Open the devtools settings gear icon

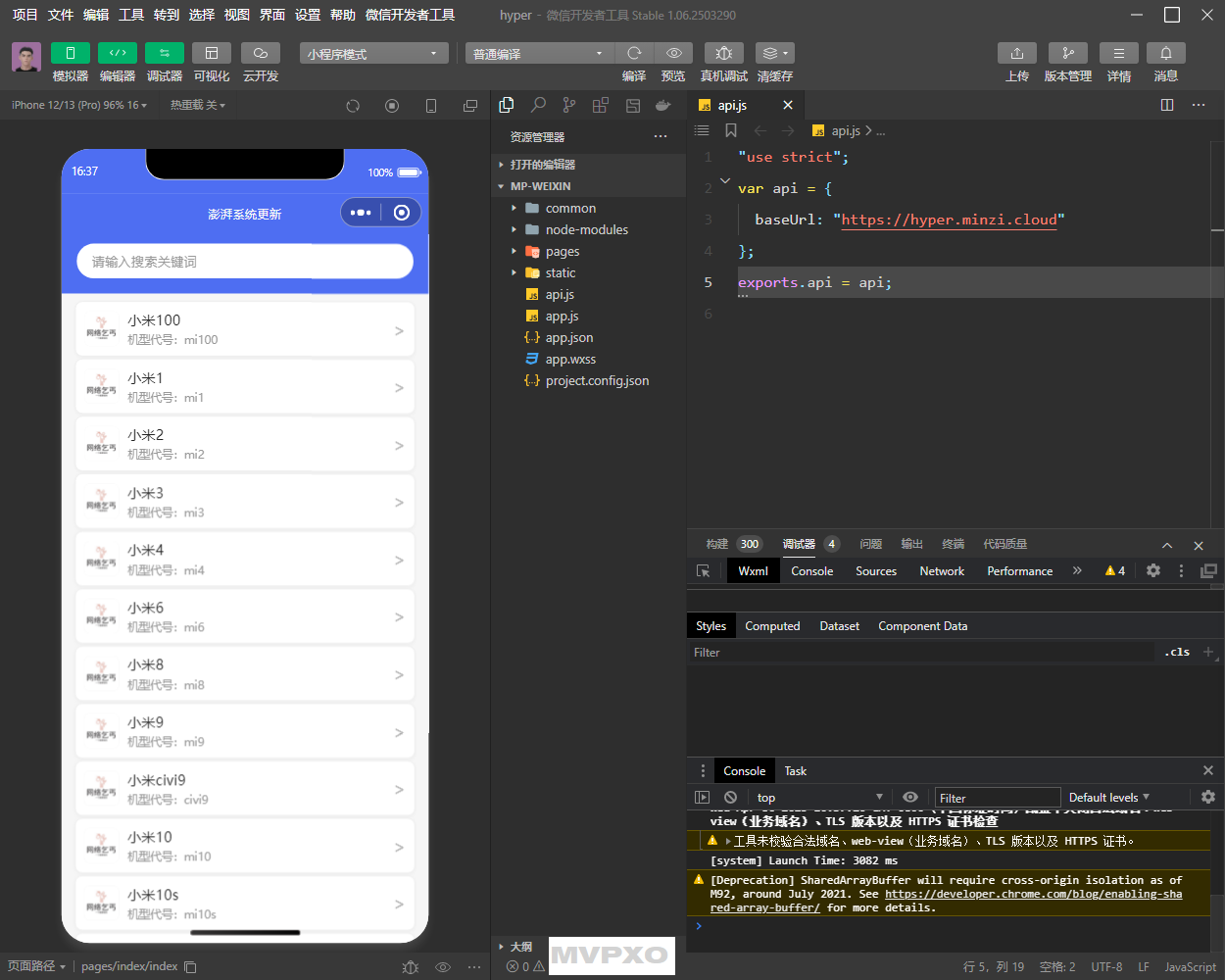tap(1153, 570)
